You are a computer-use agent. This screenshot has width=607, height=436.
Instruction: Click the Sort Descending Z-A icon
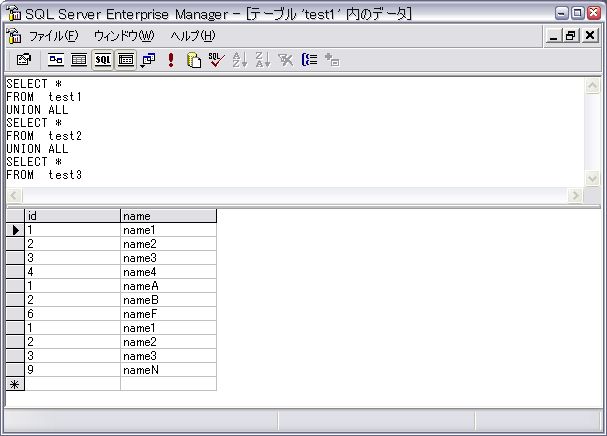click(262, 60)
